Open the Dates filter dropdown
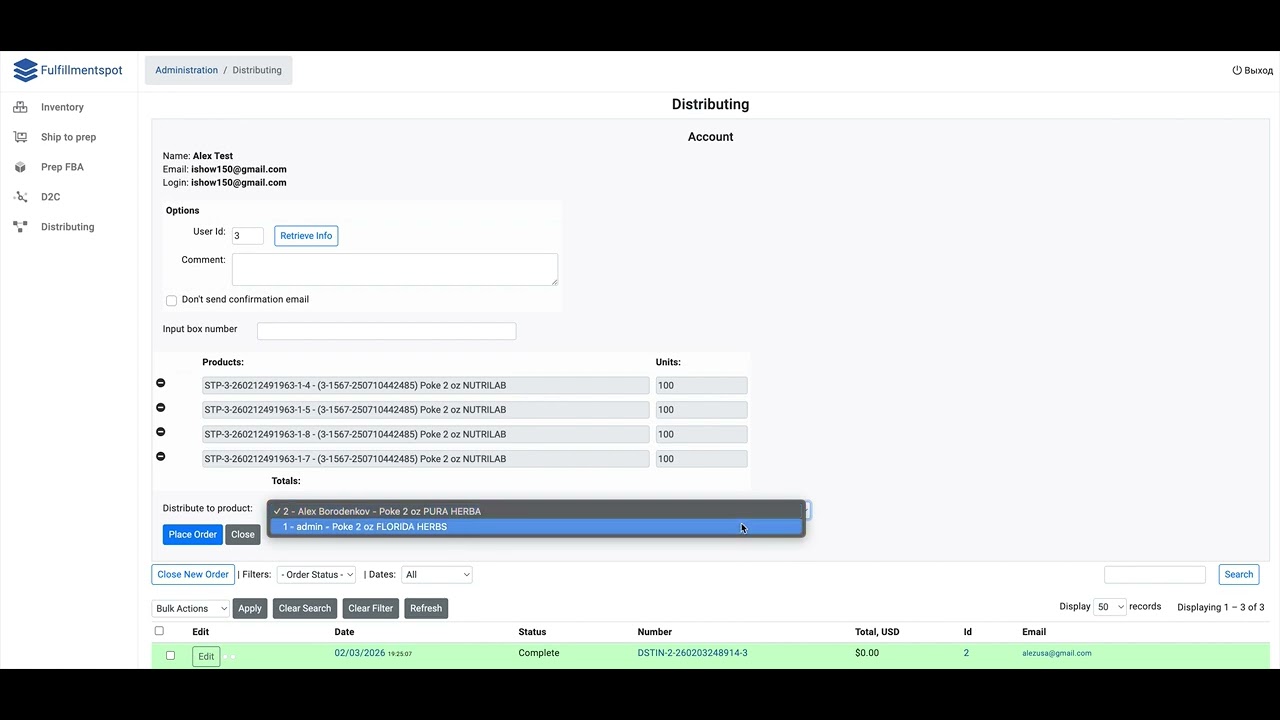The height and width of the screenshot is (720, 1280). tap(436, 574)
